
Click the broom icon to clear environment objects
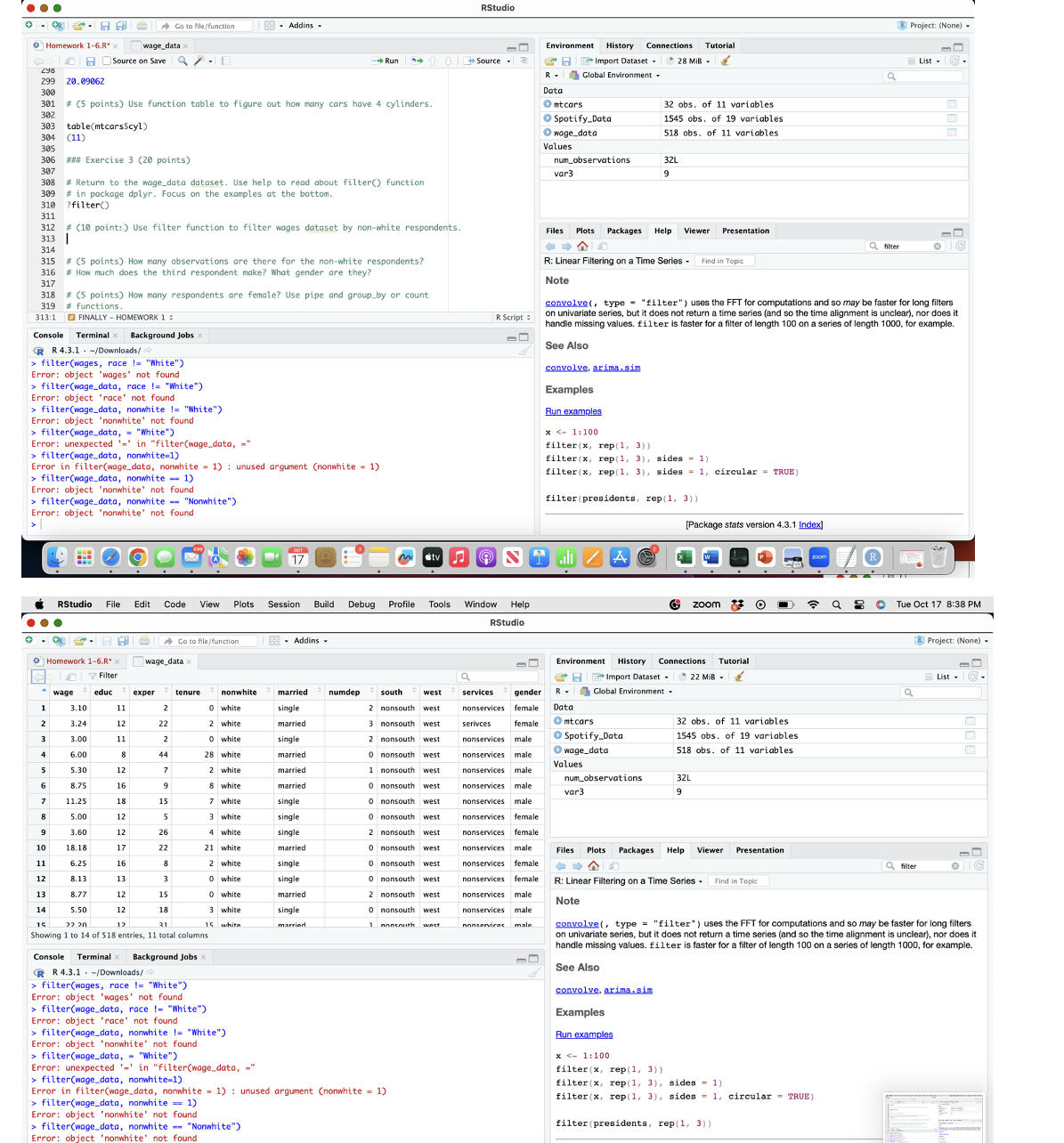point(725,61)
